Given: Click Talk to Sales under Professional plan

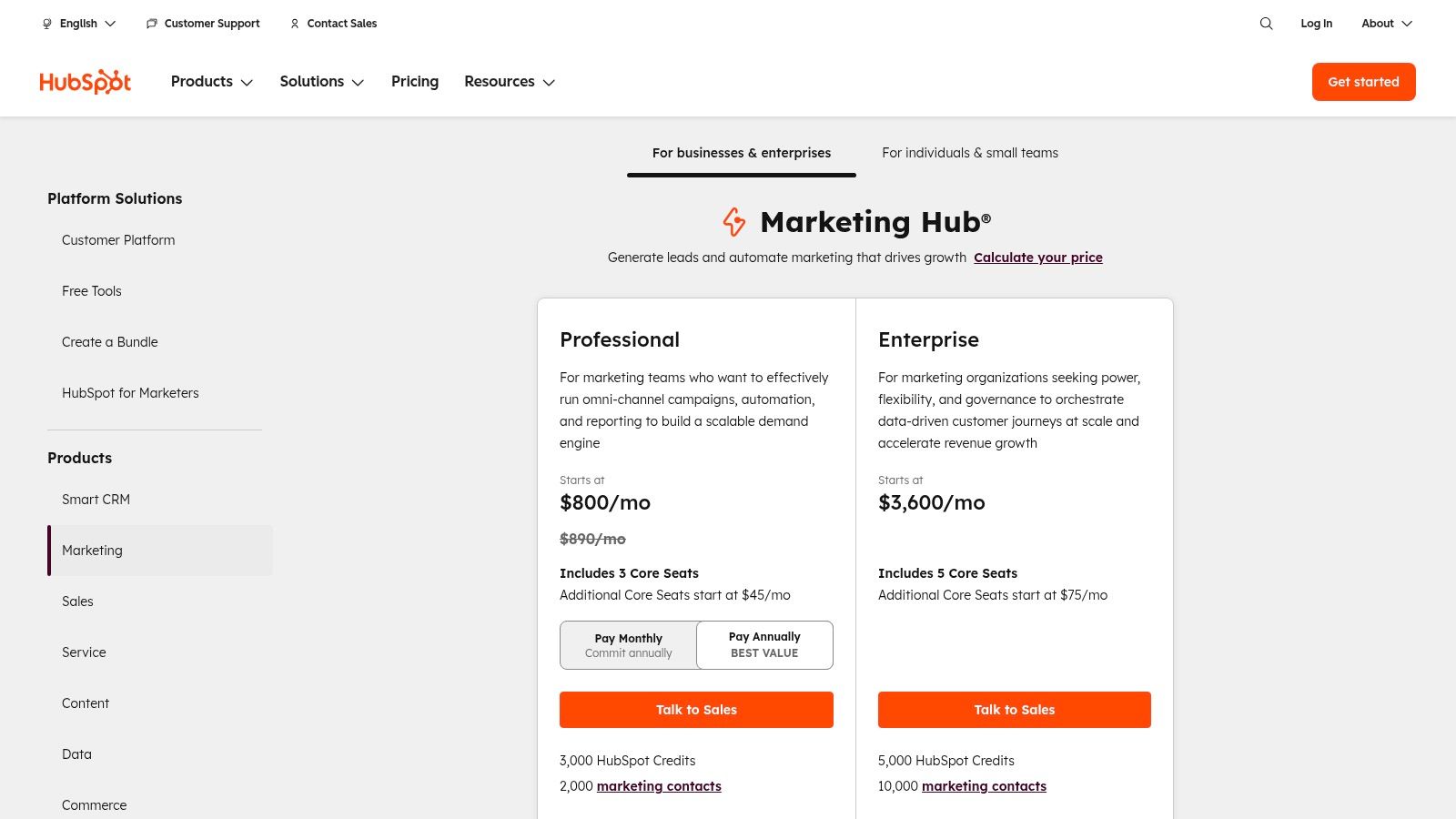Looking at the screenshot, I should 696,710.
